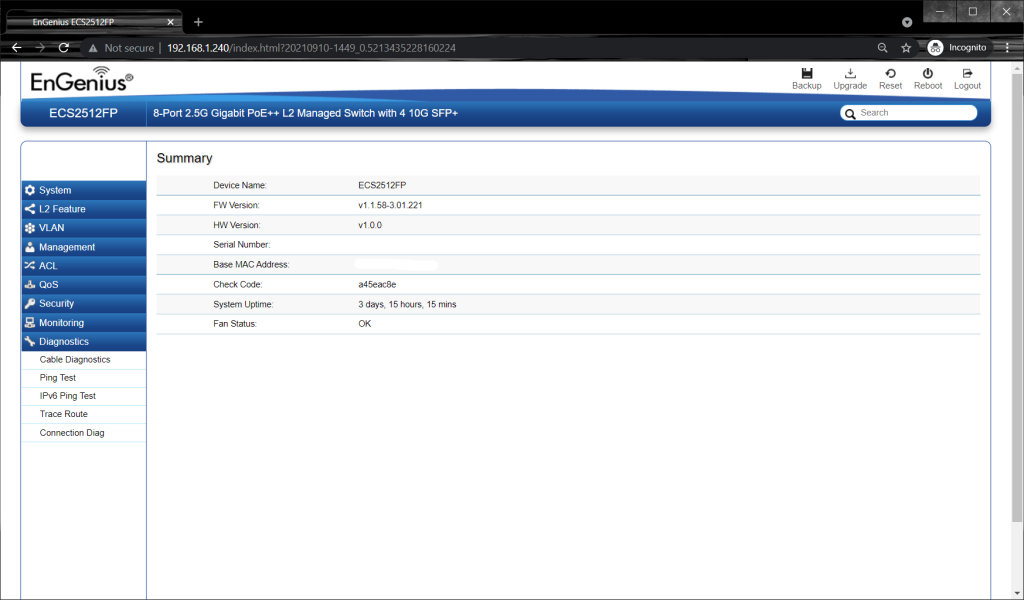Open Connection Diag submenu item
The image size is (1024, 600).
(84, 433)
